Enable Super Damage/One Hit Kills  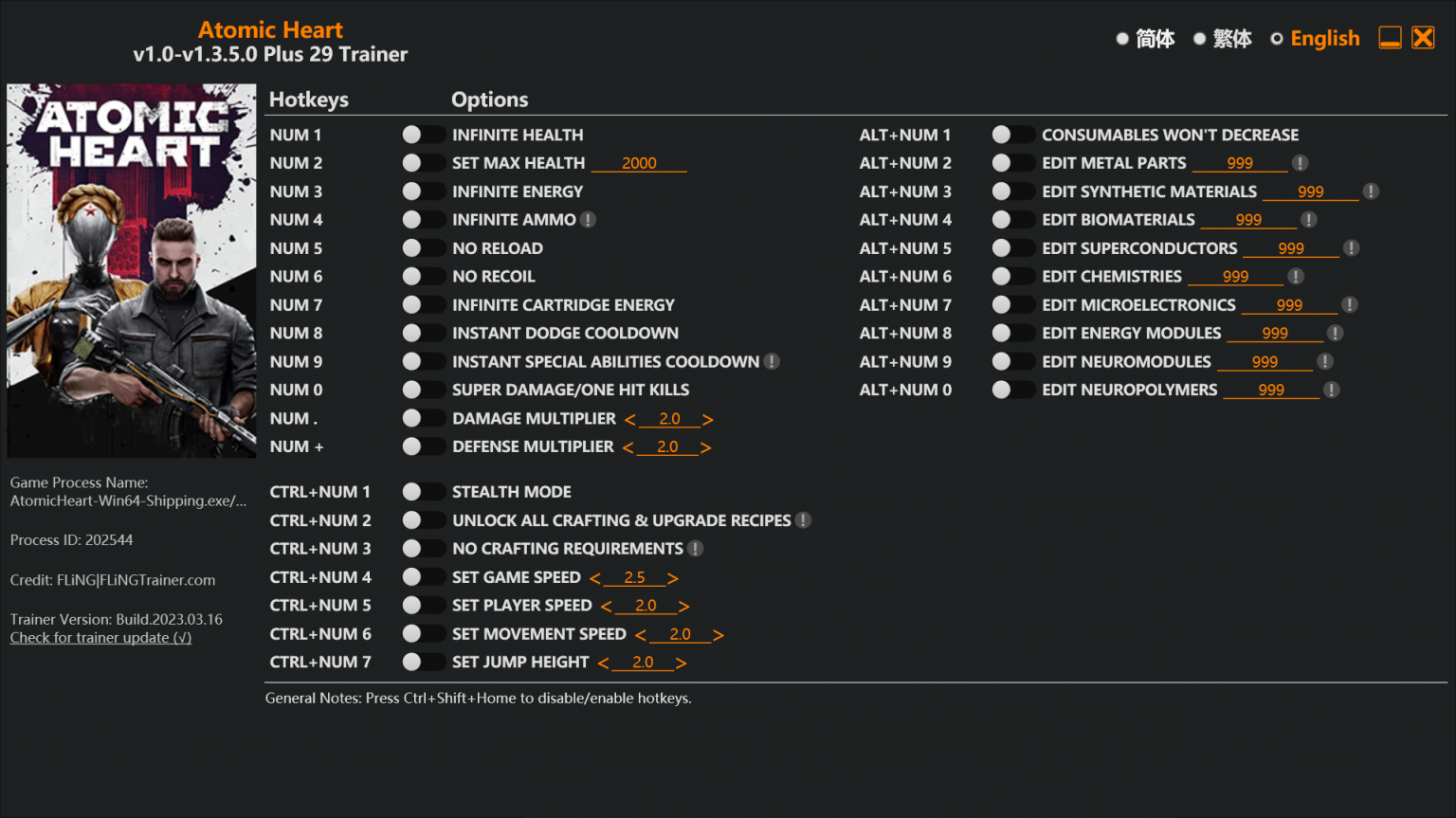tap(423, 390)
